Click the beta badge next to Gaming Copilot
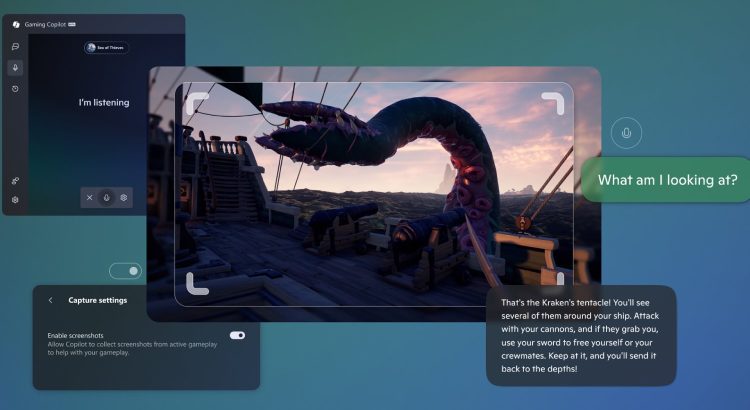The width and height of the screenshot is (750, 410). tap(72, 24)
